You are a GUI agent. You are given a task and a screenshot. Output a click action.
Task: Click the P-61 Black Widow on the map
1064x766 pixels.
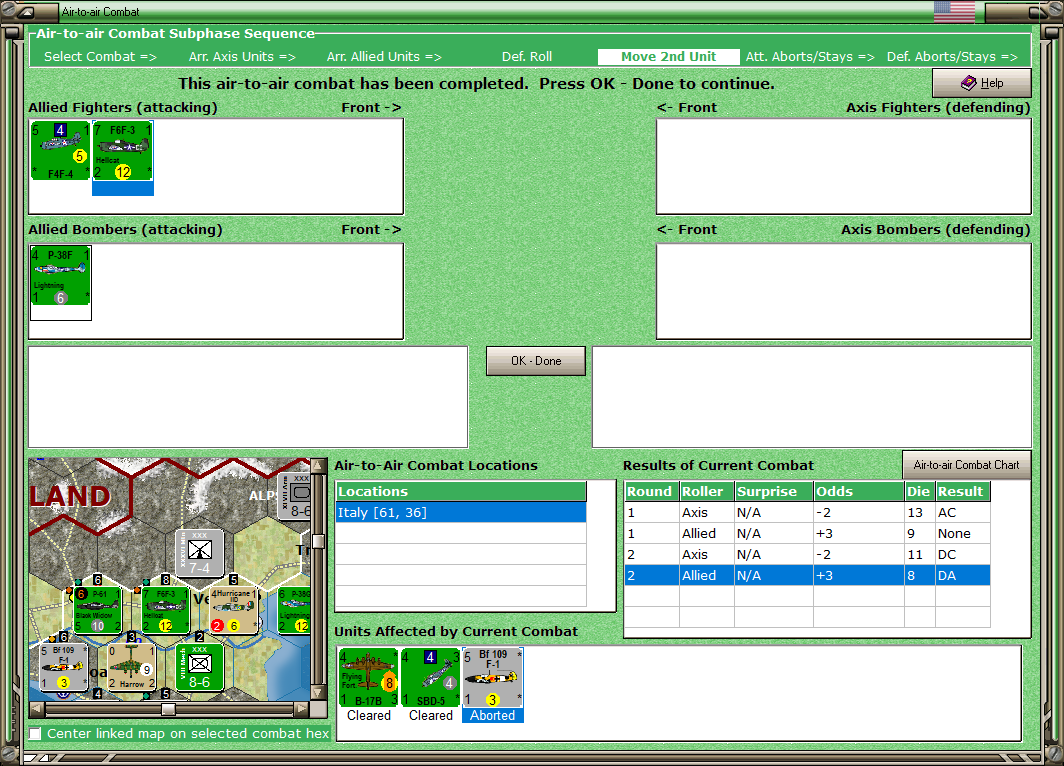point(97,610)
